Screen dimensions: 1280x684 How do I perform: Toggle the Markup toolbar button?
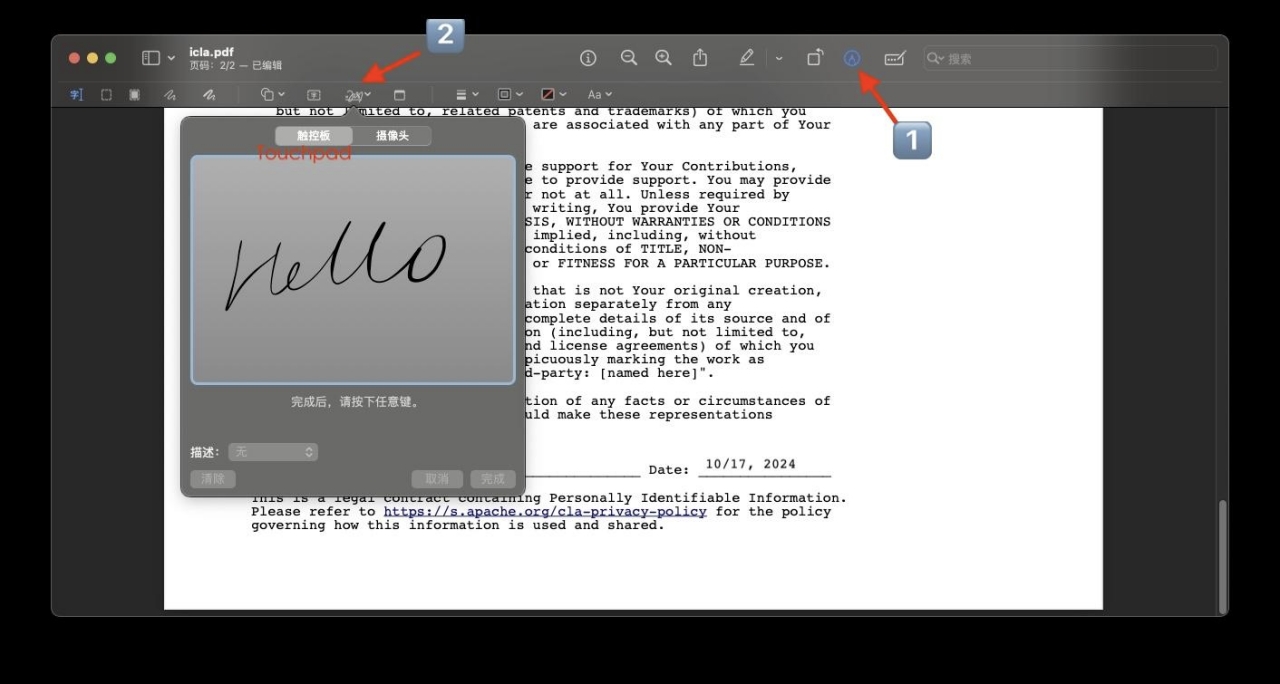point(852,58)
